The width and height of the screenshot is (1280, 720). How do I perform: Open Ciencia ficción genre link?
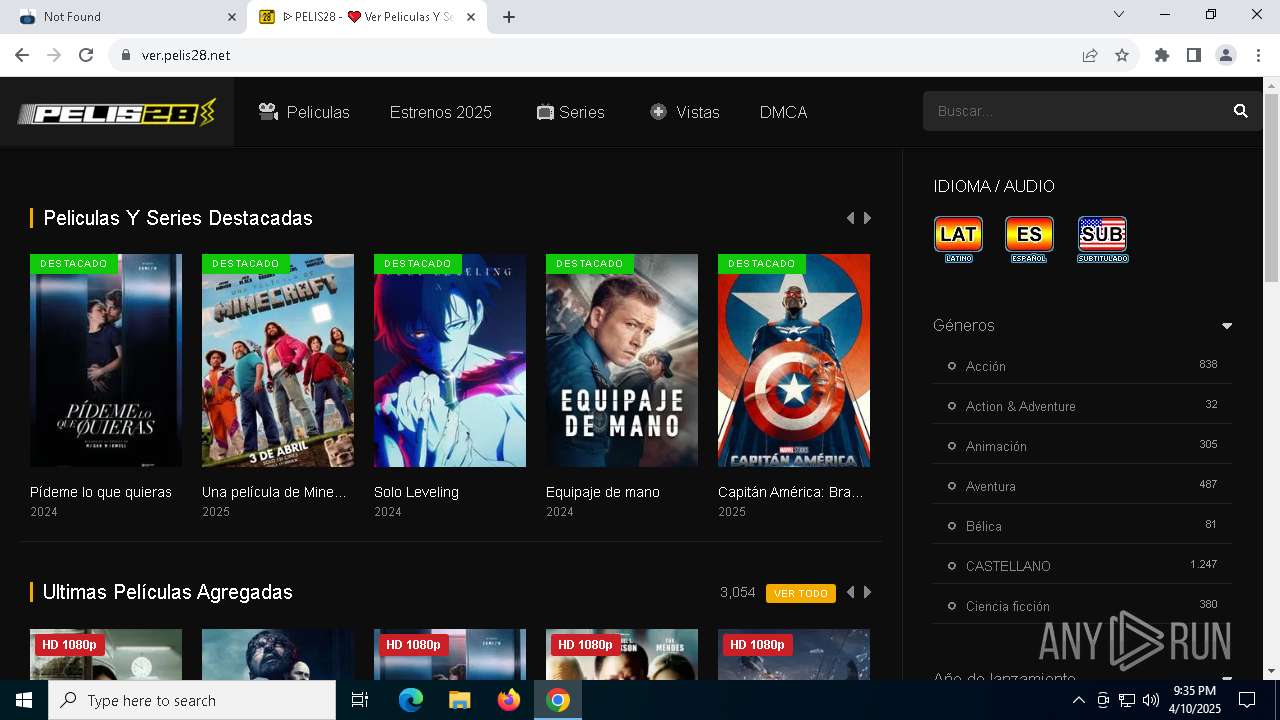(1008, 606)
